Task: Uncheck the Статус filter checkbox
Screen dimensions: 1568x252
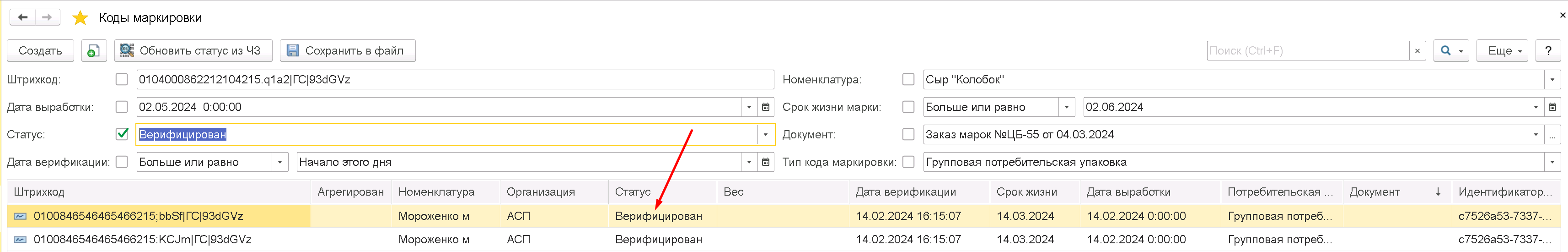Action: tap(122, 134)
